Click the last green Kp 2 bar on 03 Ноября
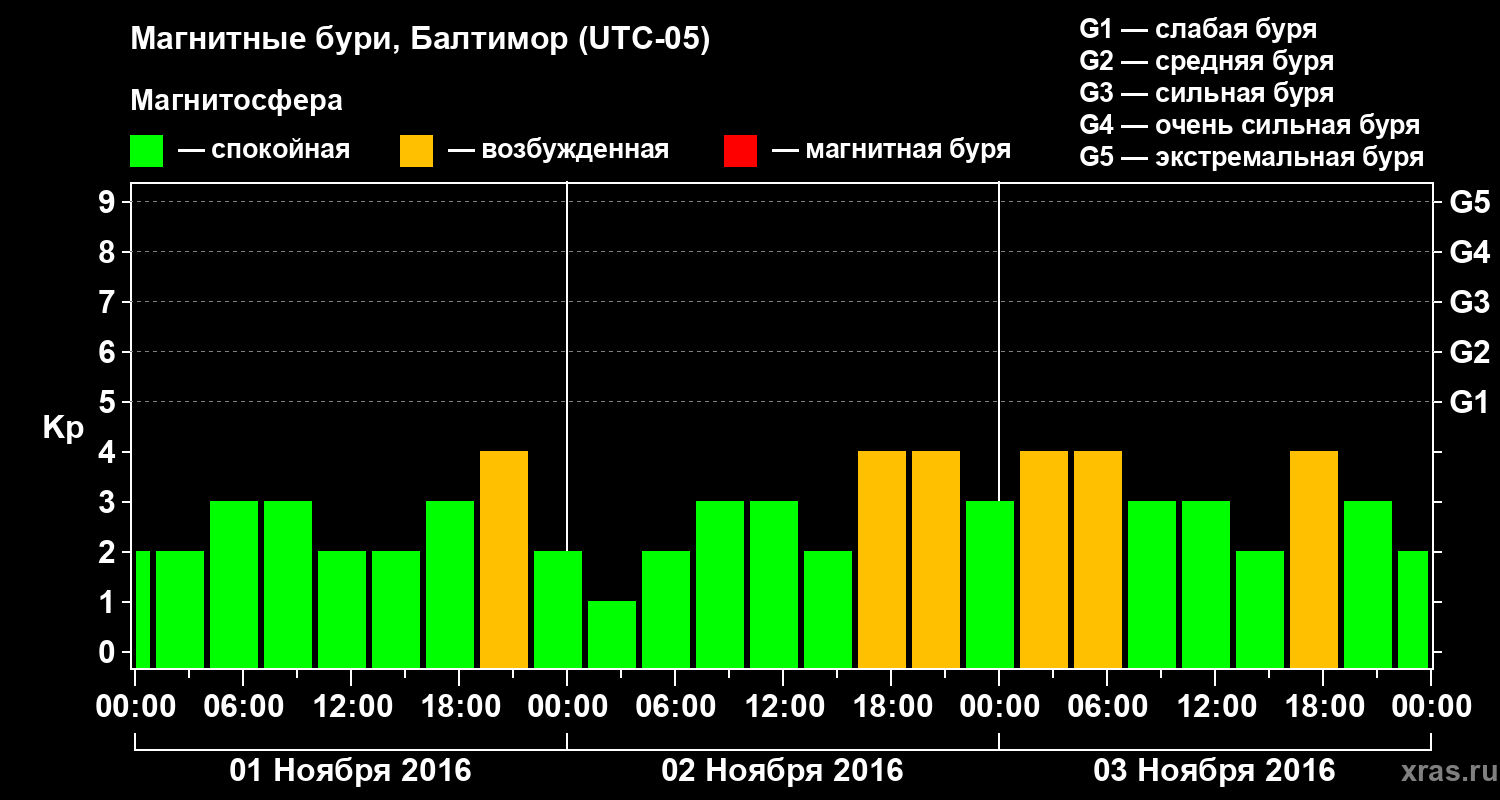Image resolution: width=1500 pixels, height=800 pixels. pos(1413,610)
